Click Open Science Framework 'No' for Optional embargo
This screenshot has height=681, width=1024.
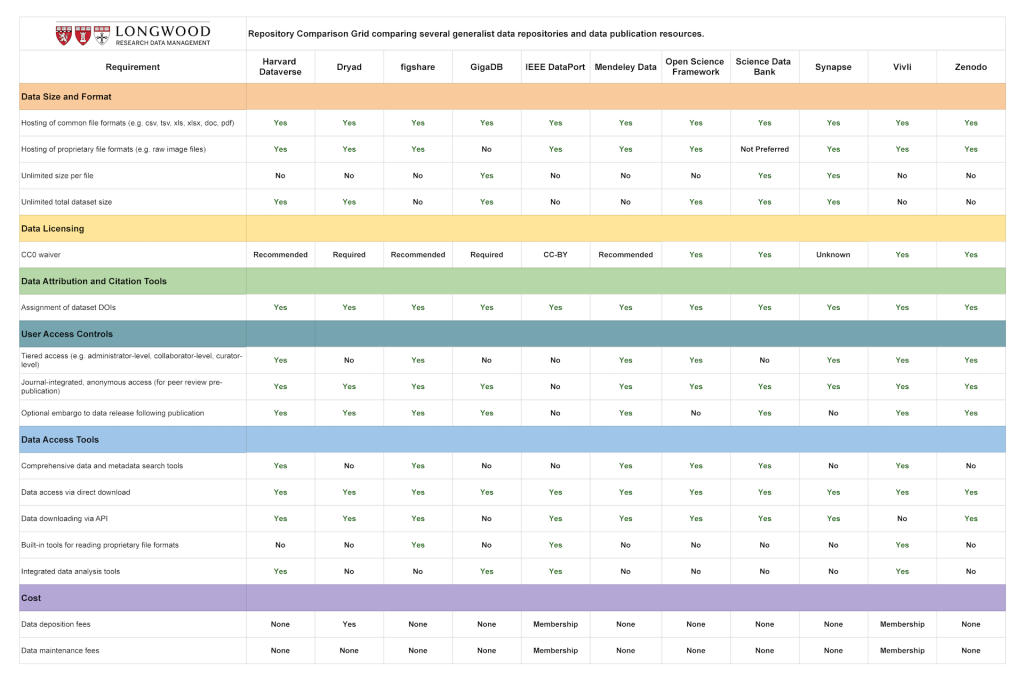point(696,413)
